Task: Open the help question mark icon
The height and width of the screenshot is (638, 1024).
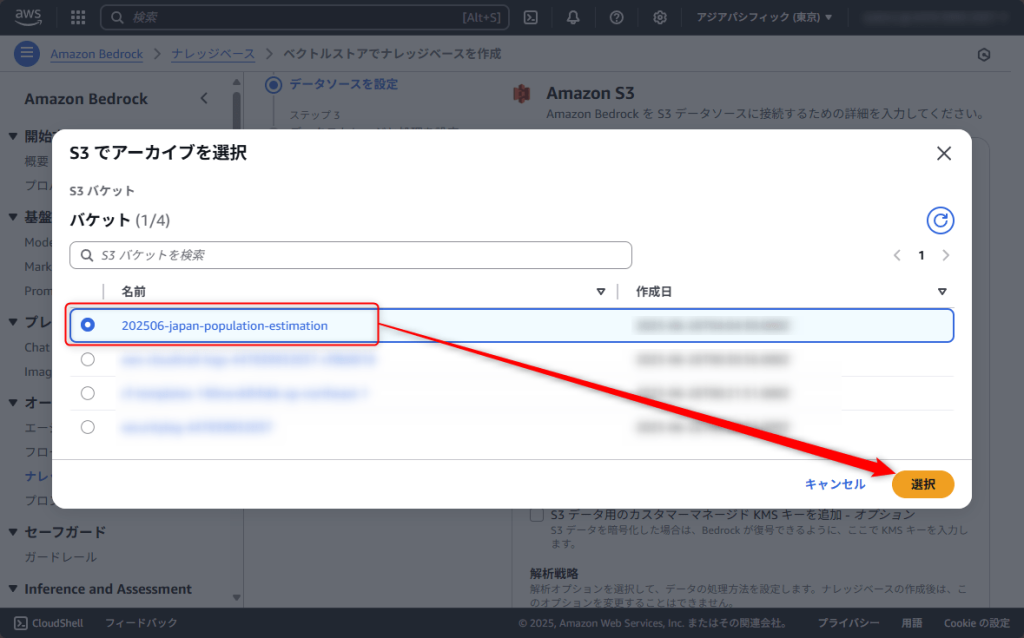Action: (616, 18)
